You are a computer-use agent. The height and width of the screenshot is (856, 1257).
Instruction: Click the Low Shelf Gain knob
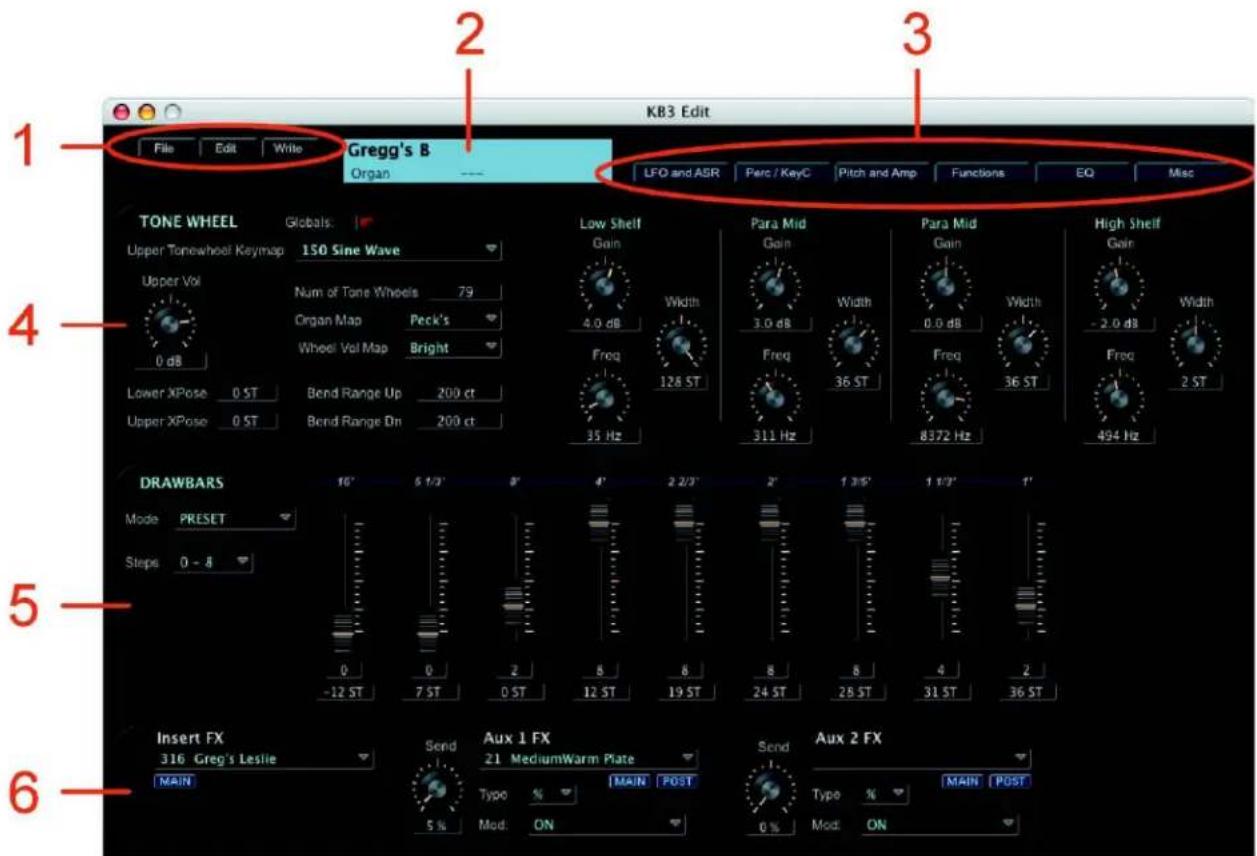pos(604,285)
